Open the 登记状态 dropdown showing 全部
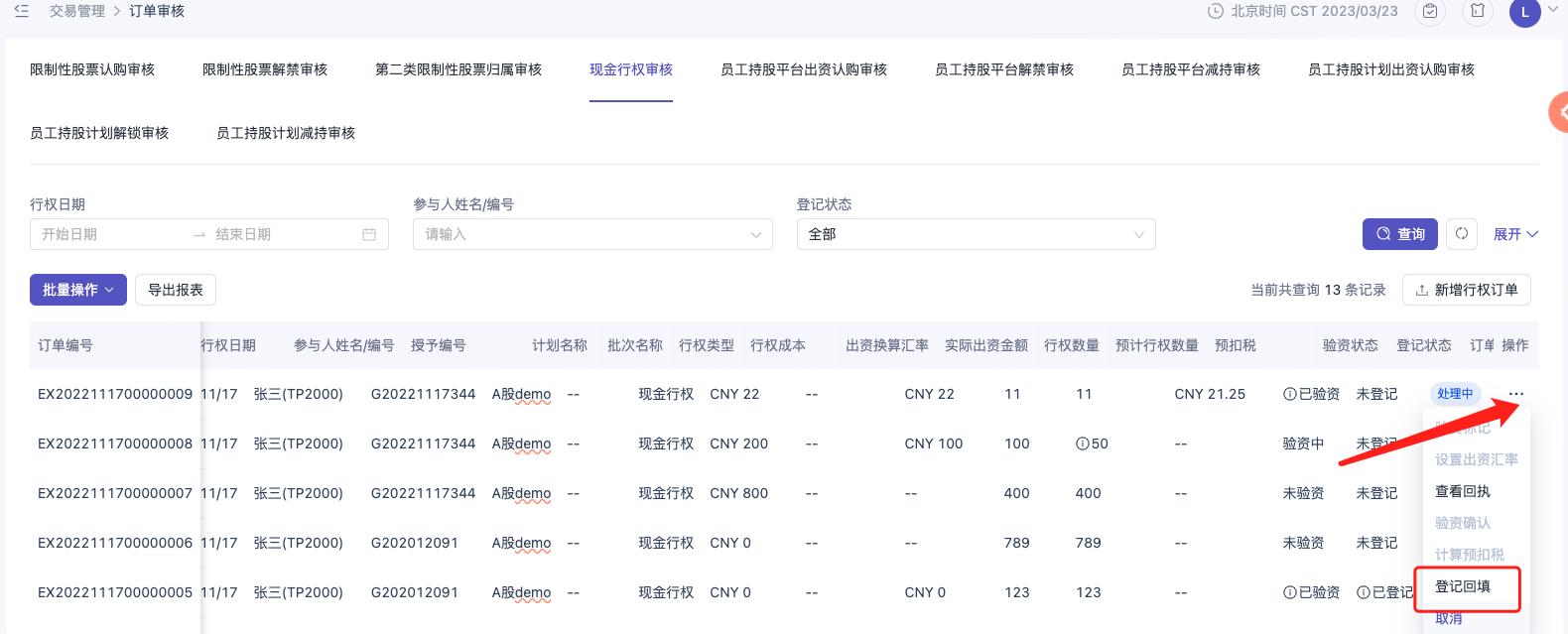 [977, 234]
